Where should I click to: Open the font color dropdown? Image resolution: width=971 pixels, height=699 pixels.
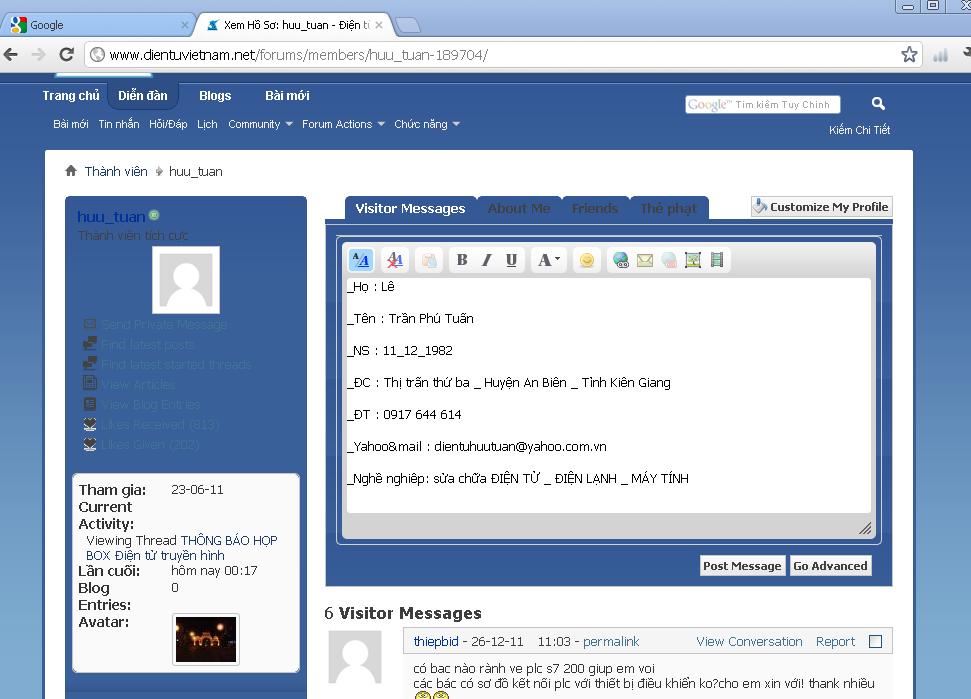(549, 260)
